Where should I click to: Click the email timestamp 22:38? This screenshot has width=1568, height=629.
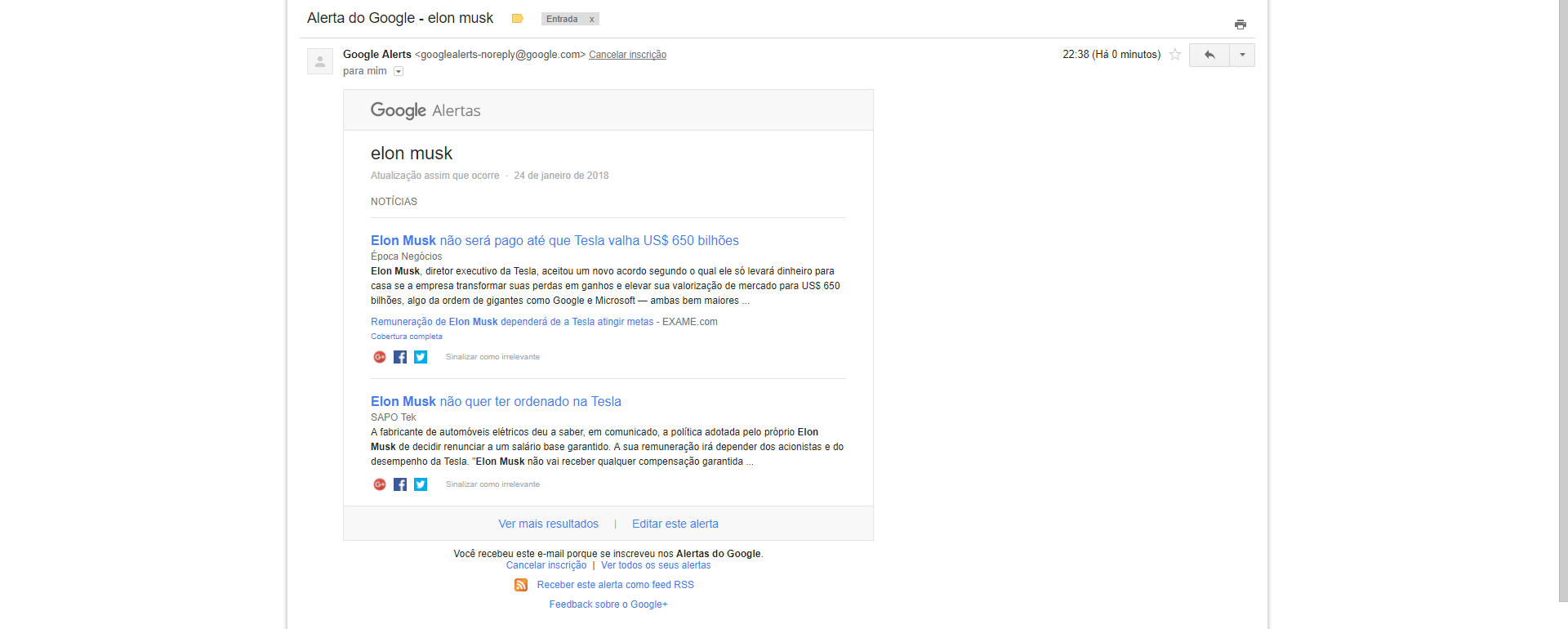point(1111,55)
